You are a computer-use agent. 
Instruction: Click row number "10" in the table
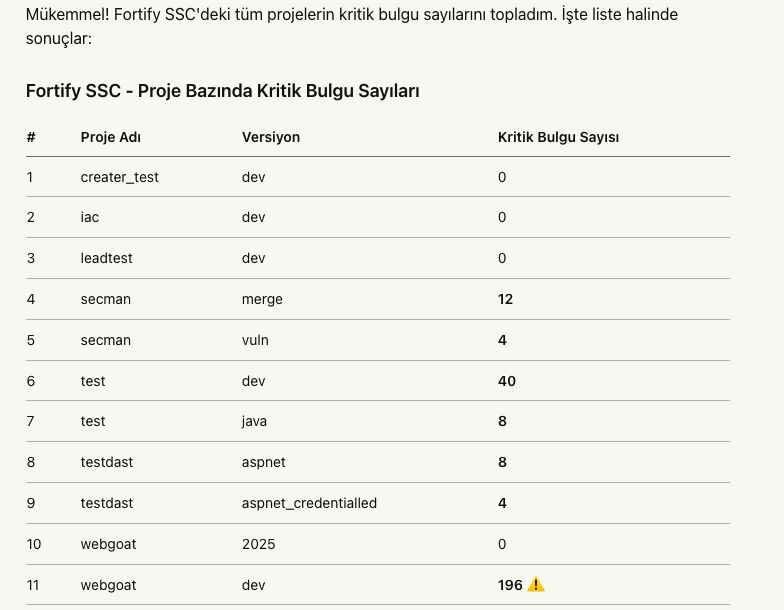[x=34, y=544]
